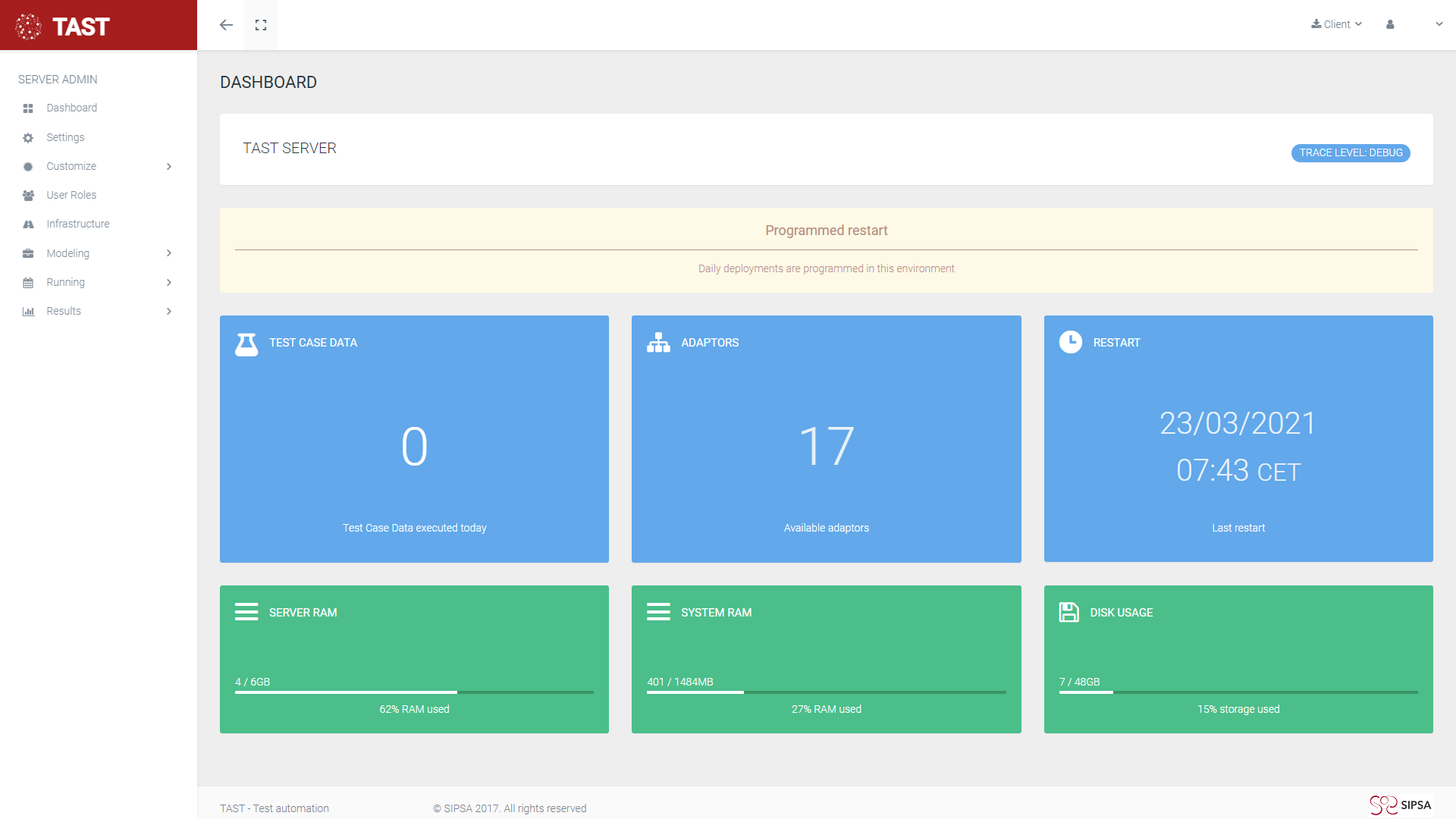Open the Client dropdown menu
Image resolution: width=1456 pixels, height=819 pixels.
tap(1337, 24)
